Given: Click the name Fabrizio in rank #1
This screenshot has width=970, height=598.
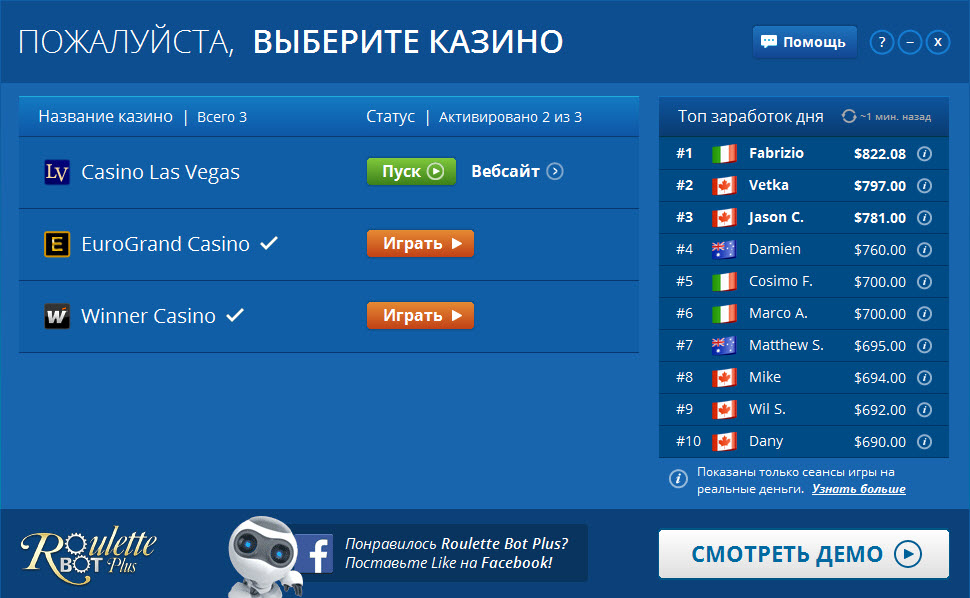Looking at the screenshot, I should (776, 153).
